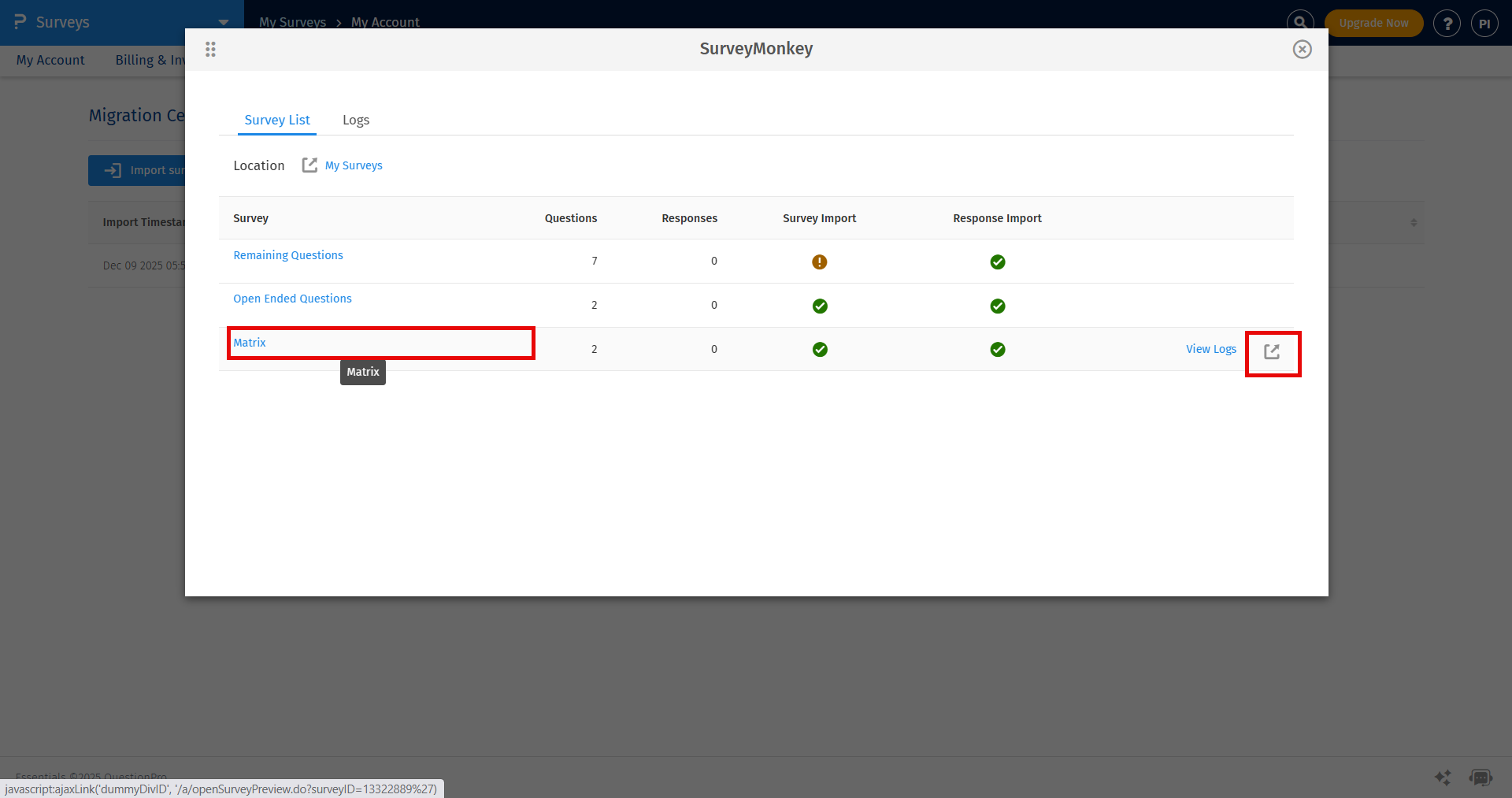Click View Logs for Matrix
This screenshot has width=1512, height=798.
click(x=1210, y=349)
